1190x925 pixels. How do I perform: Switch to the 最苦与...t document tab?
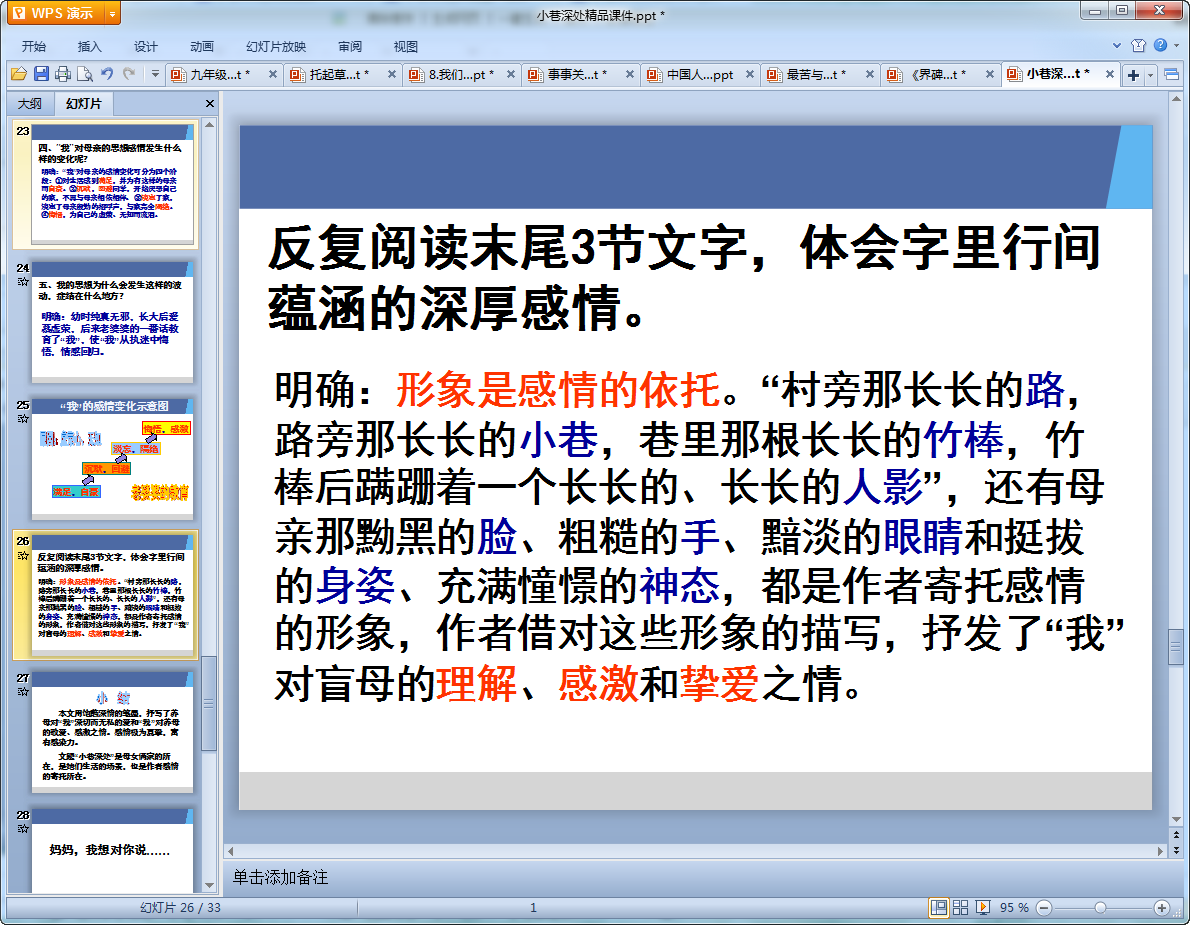click(815, 74)
